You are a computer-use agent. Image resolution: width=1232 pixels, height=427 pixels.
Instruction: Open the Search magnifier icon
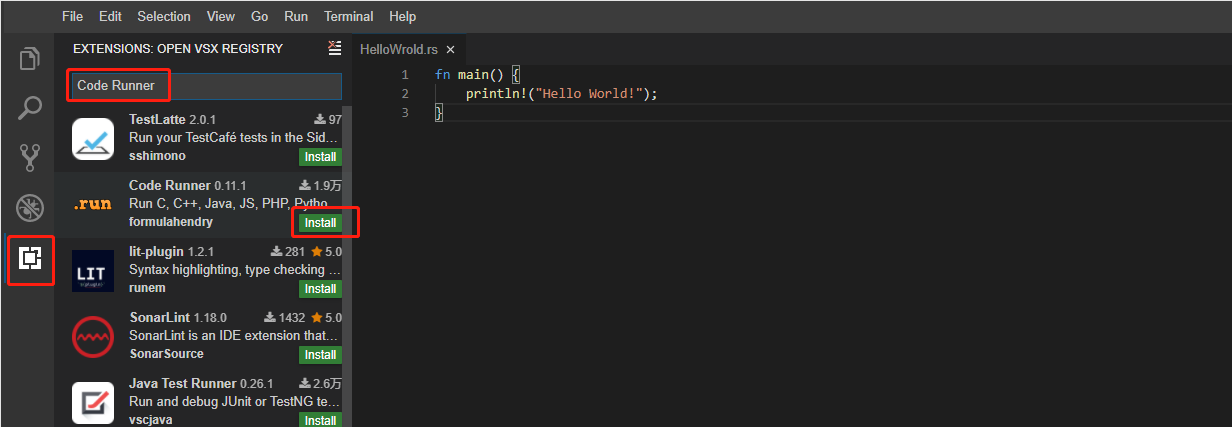[30, 108]
